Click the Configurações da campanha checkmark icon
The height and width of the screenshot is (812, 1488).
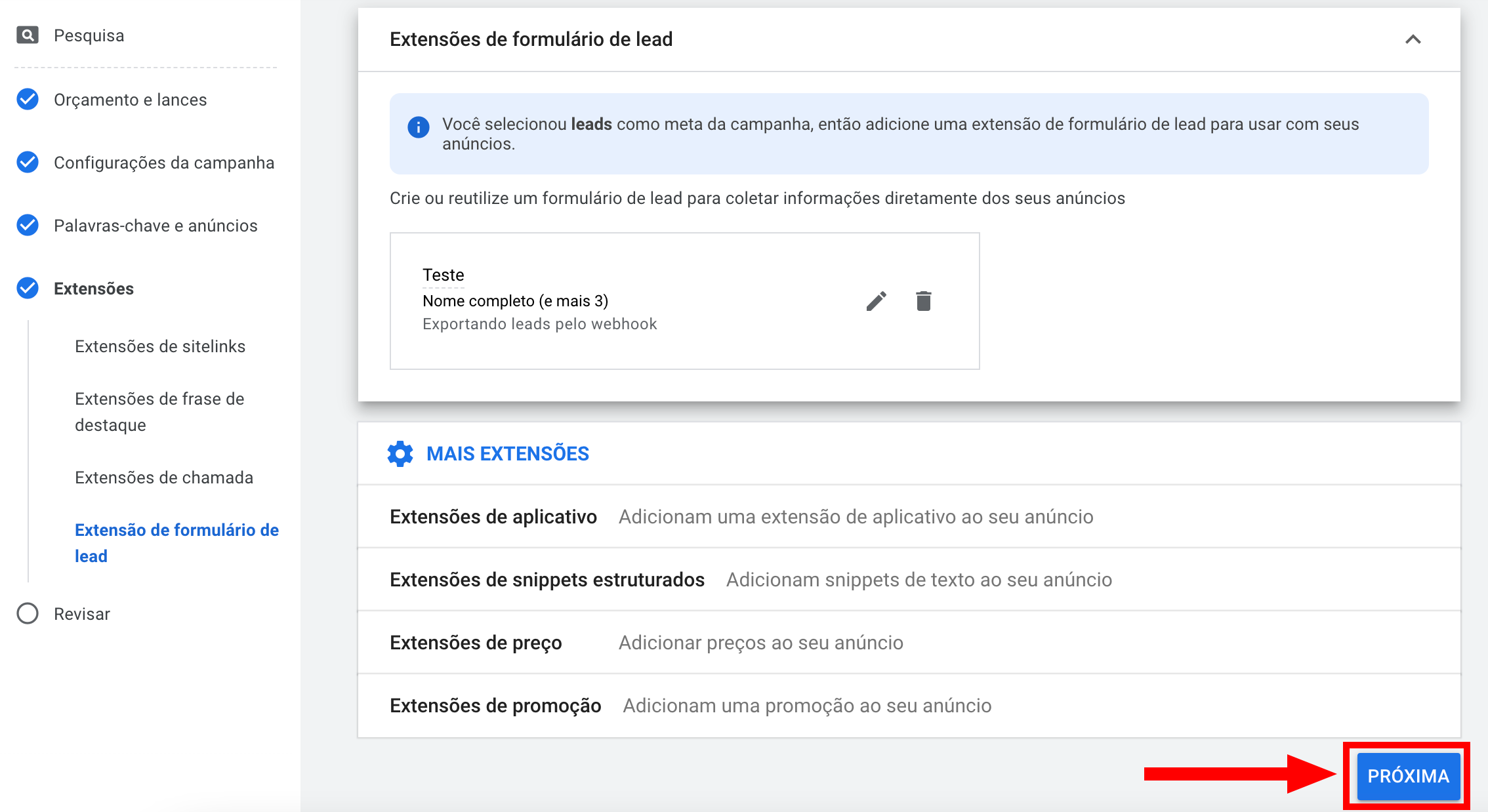tap(28, 162)
